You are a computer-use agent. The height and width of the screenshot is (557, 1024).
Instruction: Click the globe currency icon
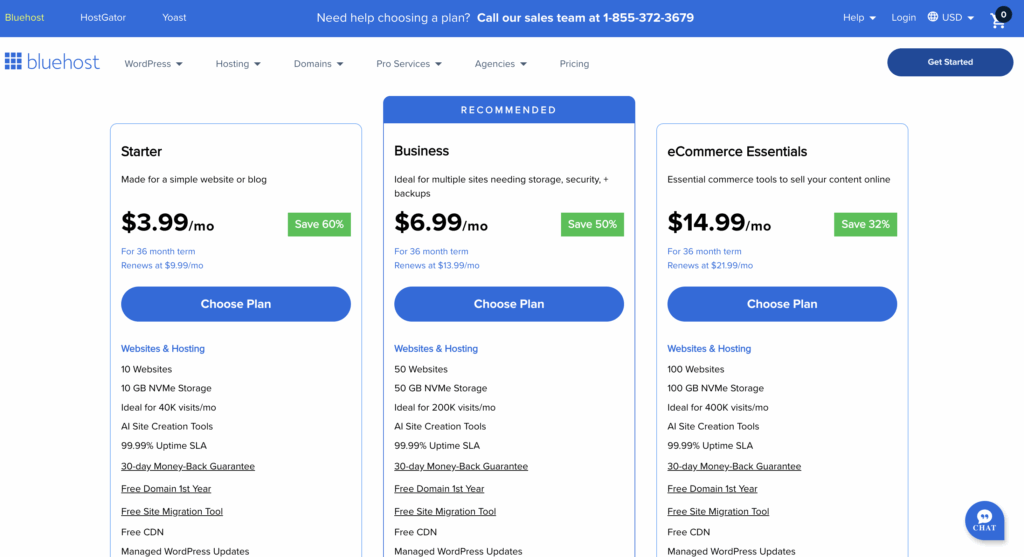933,17
